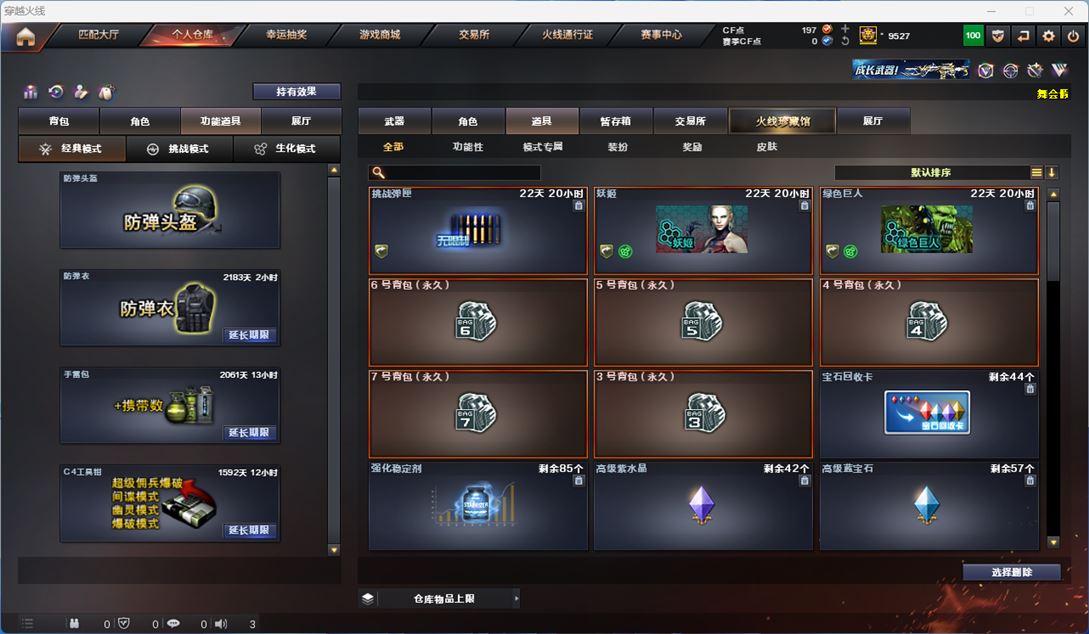
Task: Click 延长期限 on the 防弹衣 item
Action: (x=249, y=335)
